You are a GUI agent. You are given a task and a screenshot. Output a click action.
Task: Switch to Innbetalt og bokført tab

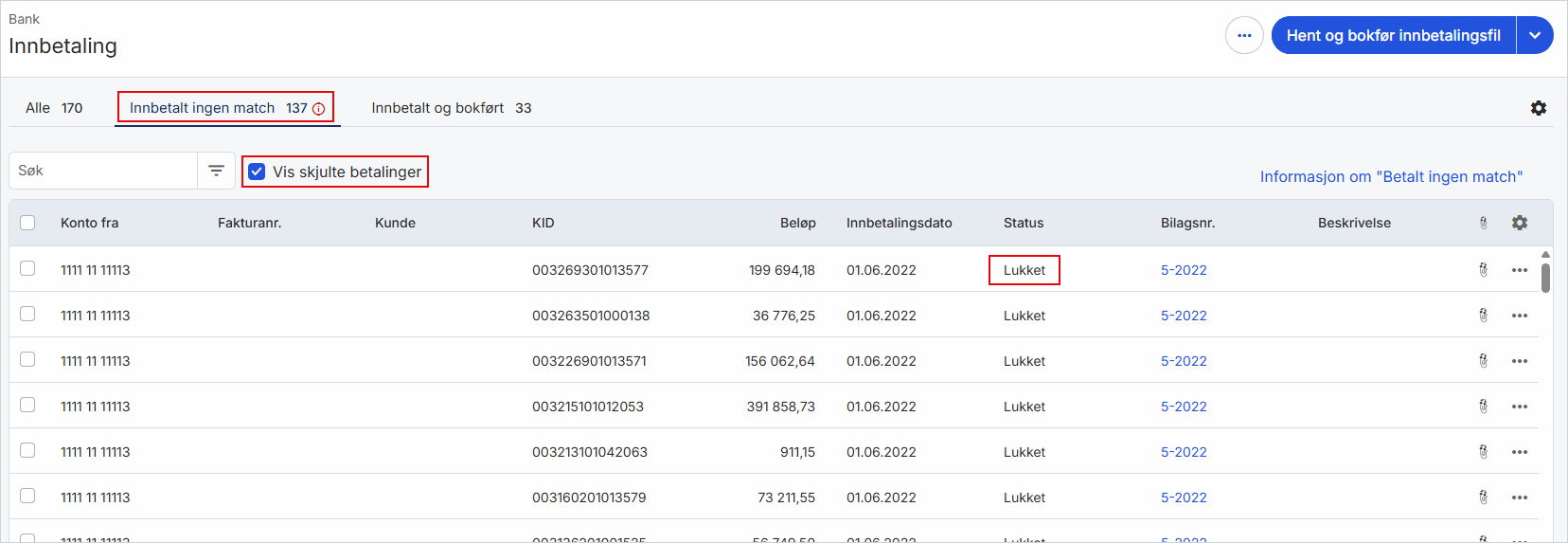pyautogui.click(x=452, y=108)
